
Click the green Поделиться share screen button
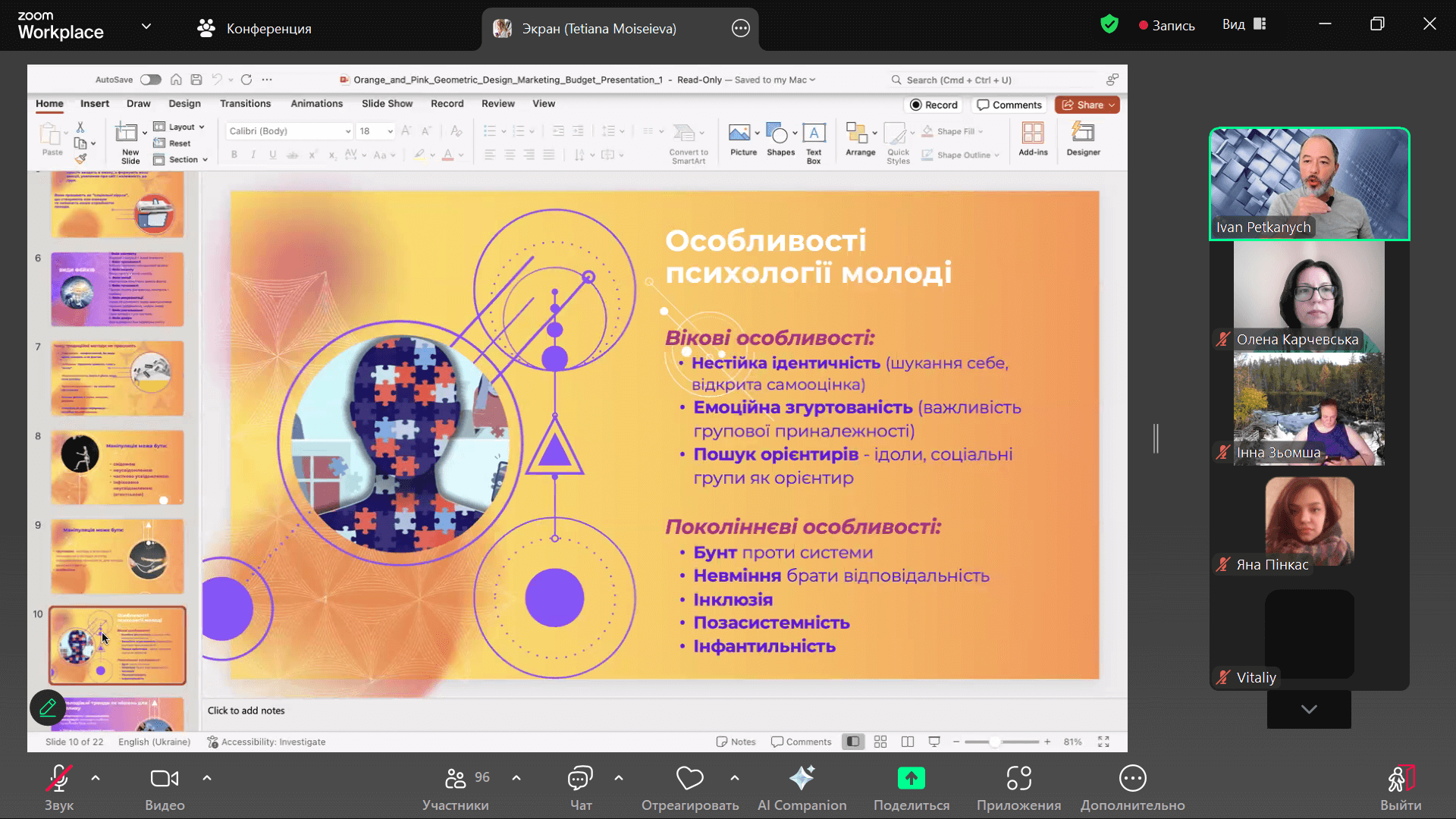tap(912, 788)
